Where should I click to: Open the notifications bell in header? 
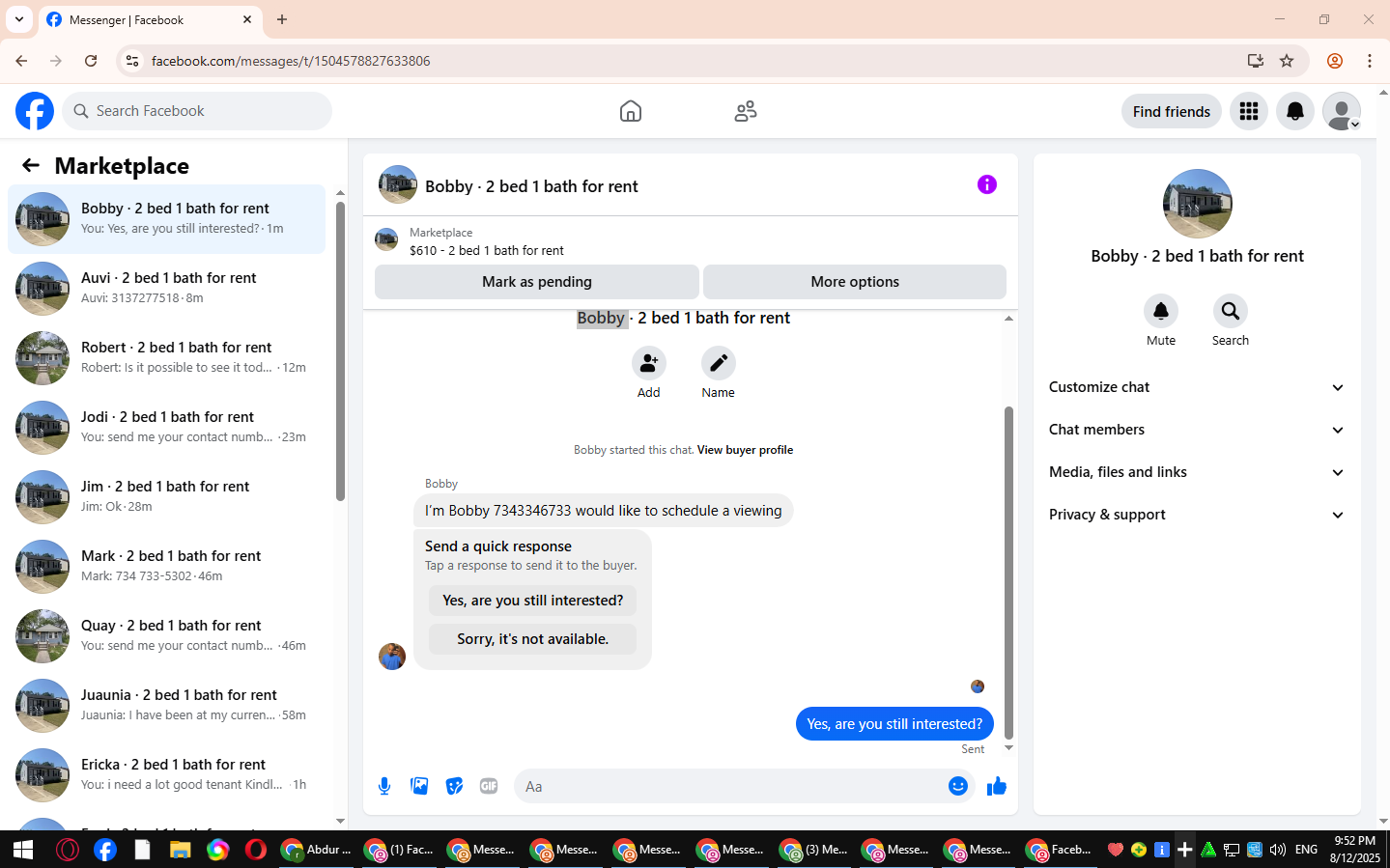[x=1295, y=111]
